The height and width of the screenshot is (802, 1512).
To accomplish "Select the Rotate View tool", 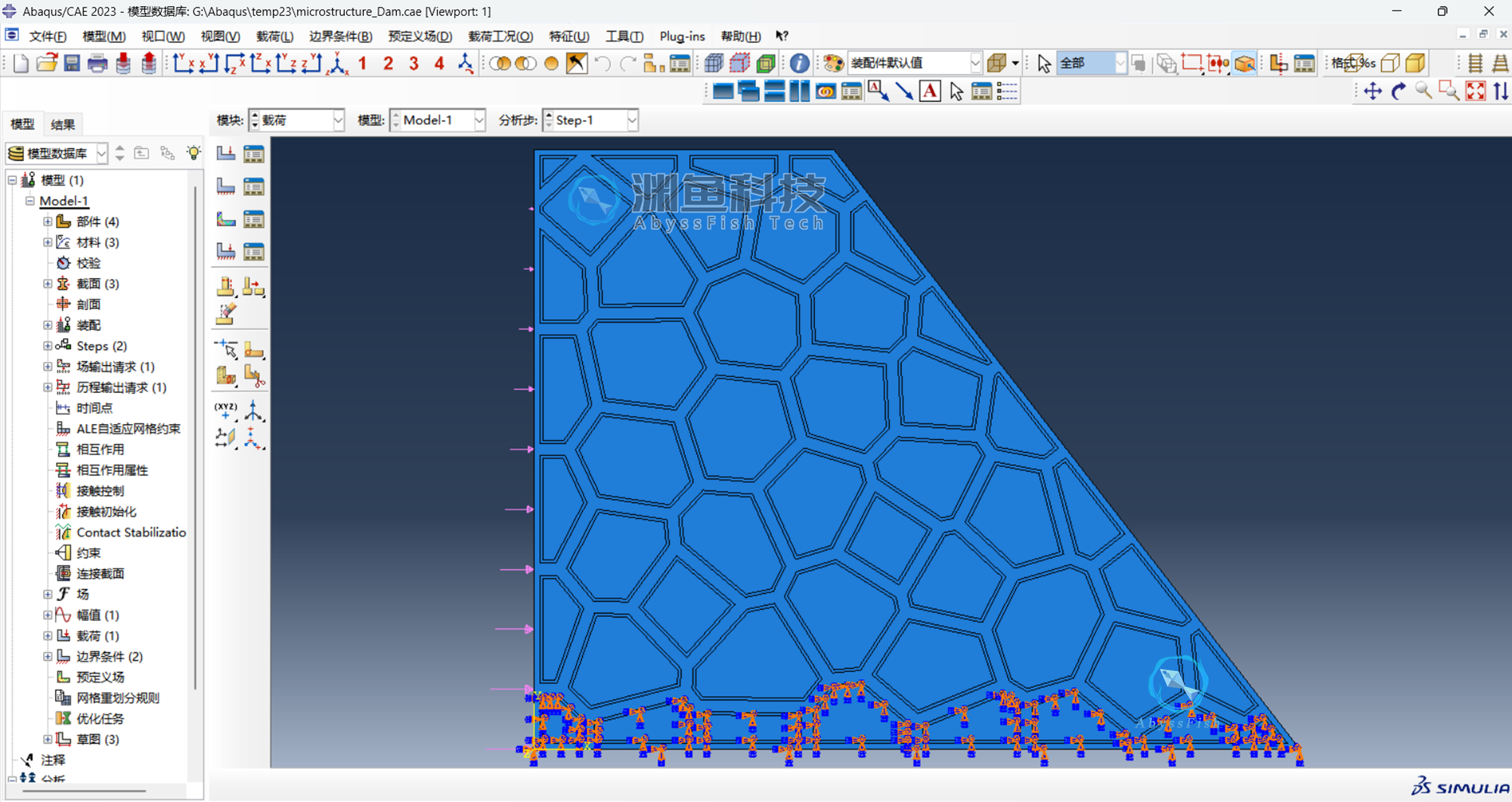I will (1399, 91).
